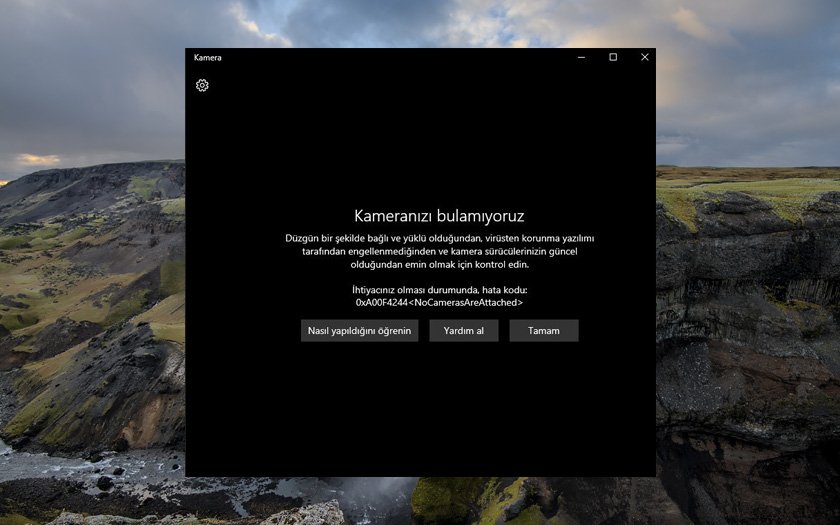The image size is (840, 525).
Task: Click the error code 0xA00F4244<NoCamerasAreAttached>
Action: (x=439, y=302)
